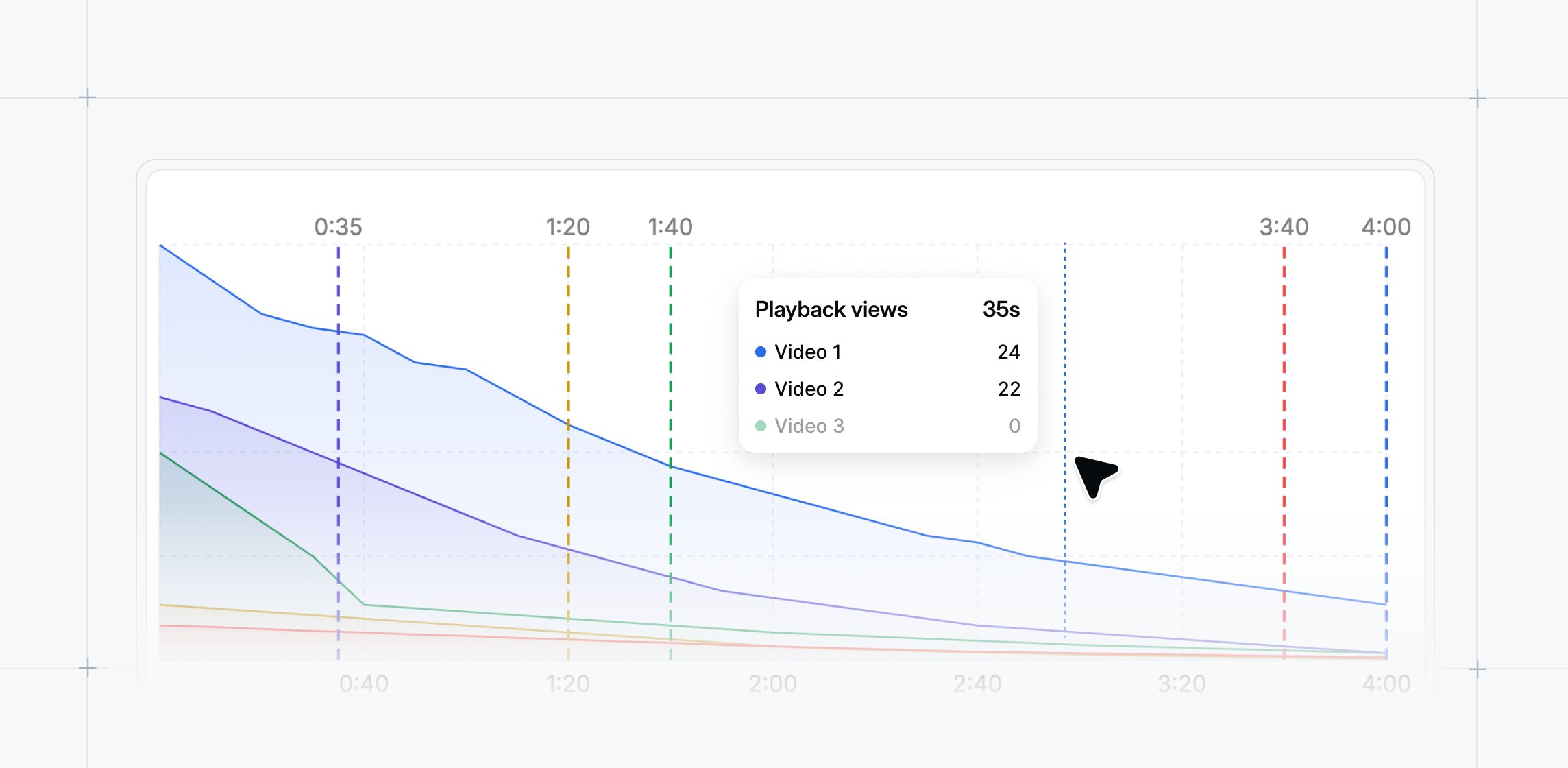This screenshot has width=1568, height=768.
Task: Select the Video 2 purple legend dot
Action: click(760, 389)
